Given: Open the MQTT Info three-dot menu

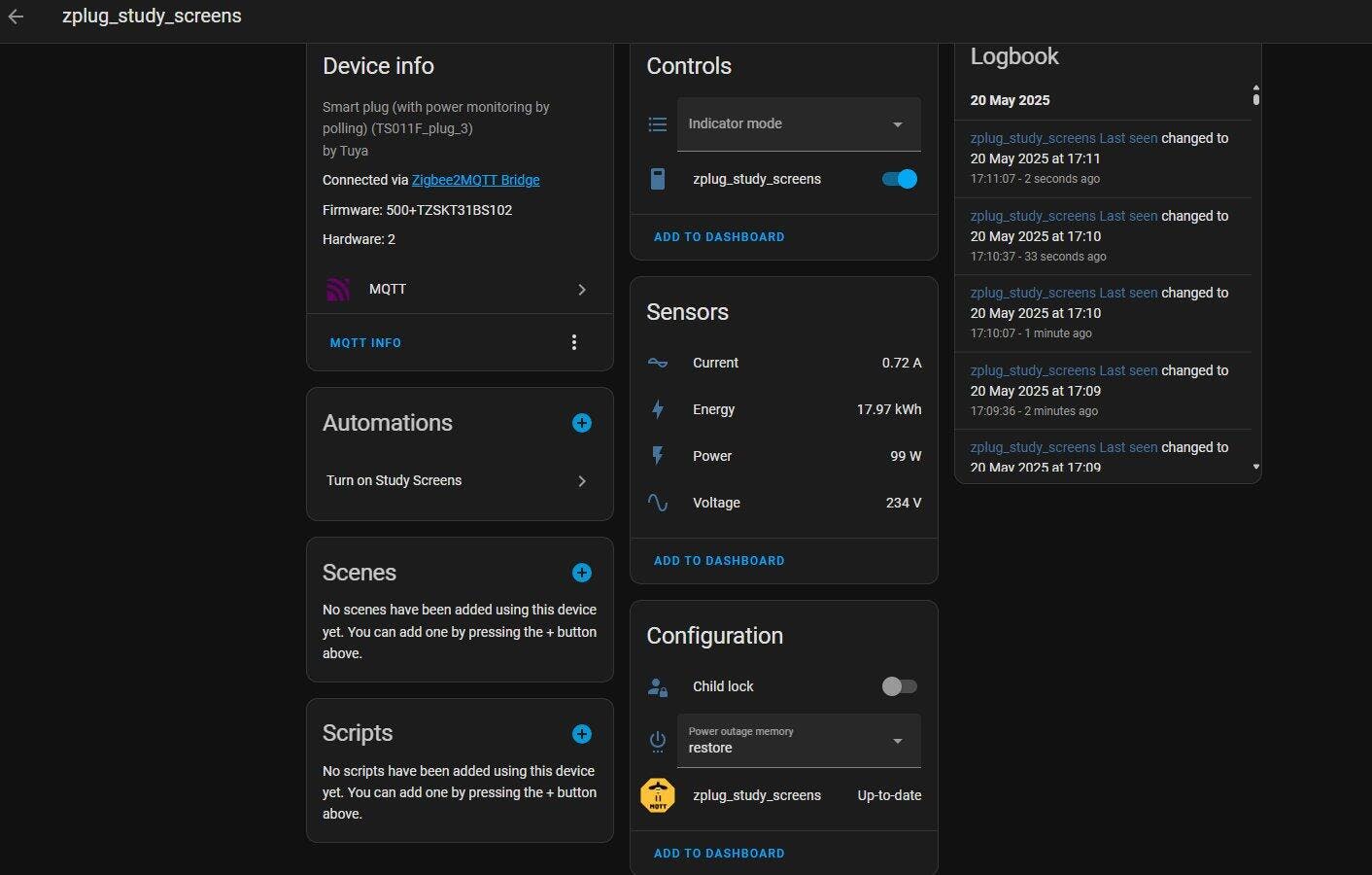Looking at the screenshot, I should point(574,342).
